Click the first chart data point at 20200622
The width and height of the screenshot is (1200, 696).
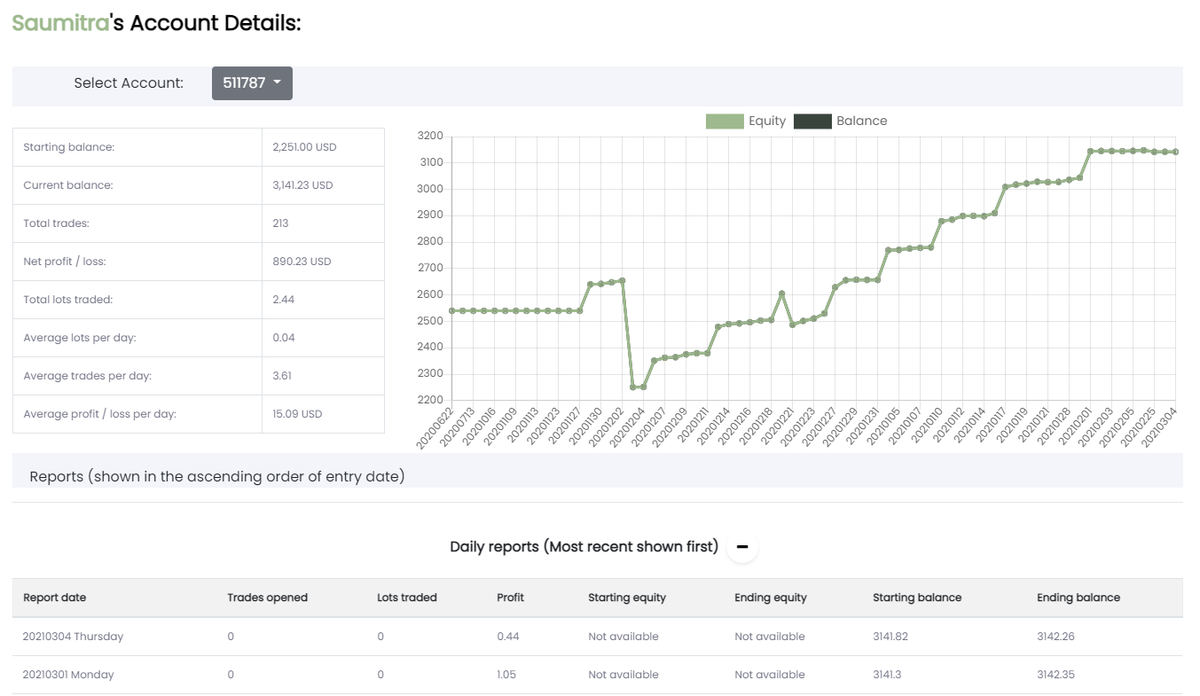452,311
